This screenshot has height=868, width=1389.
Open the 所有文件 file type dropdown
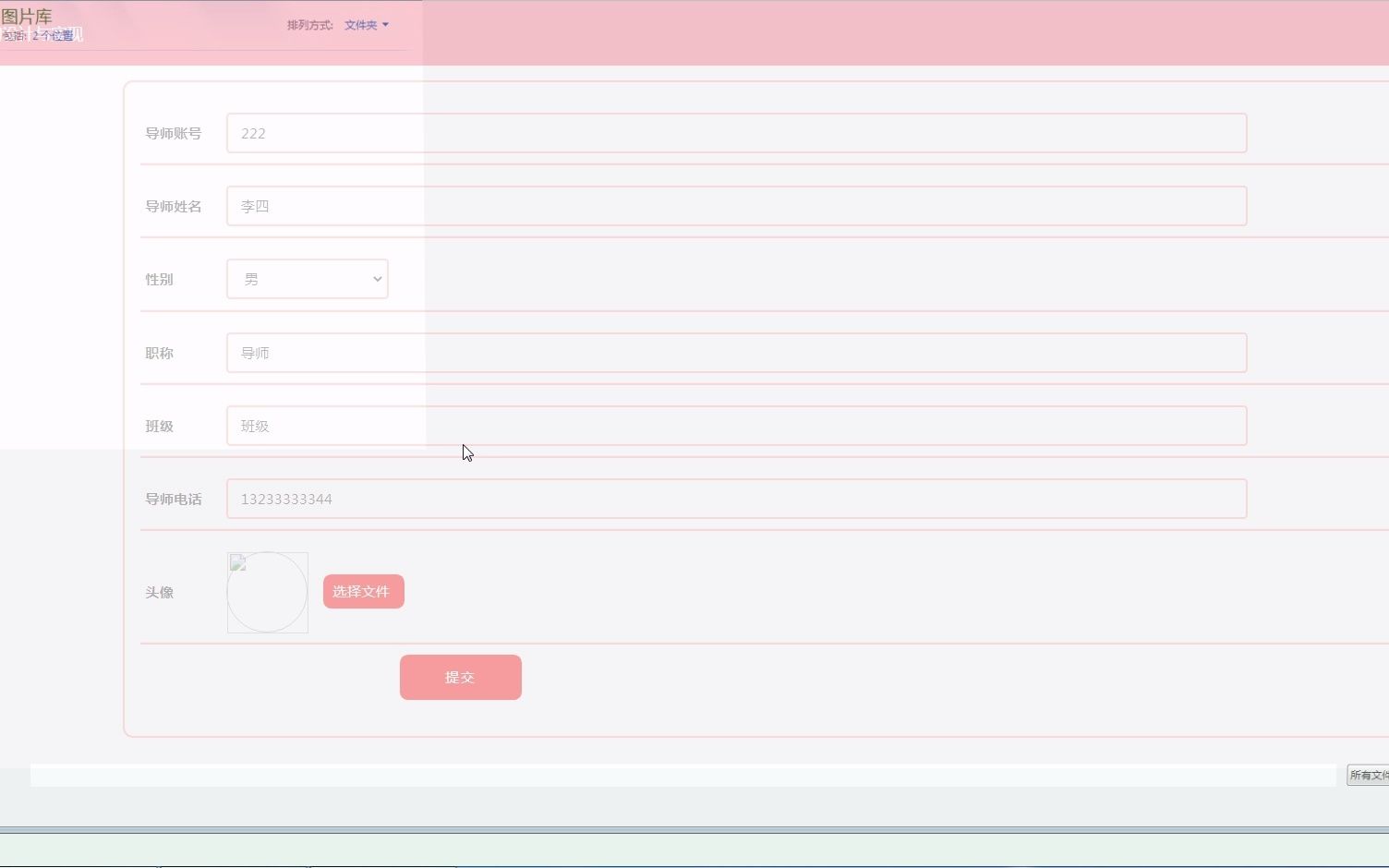(1368, 776)
